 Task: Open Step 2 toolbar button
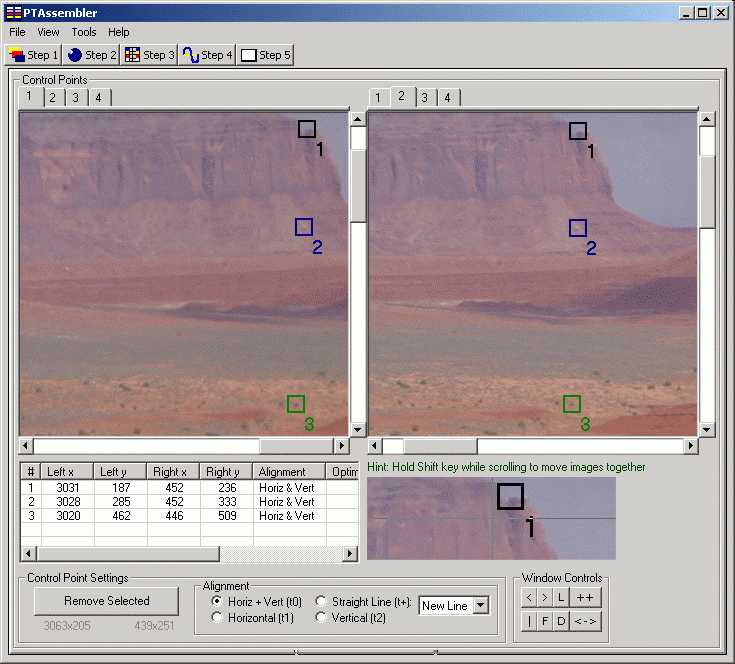point(91,55)
